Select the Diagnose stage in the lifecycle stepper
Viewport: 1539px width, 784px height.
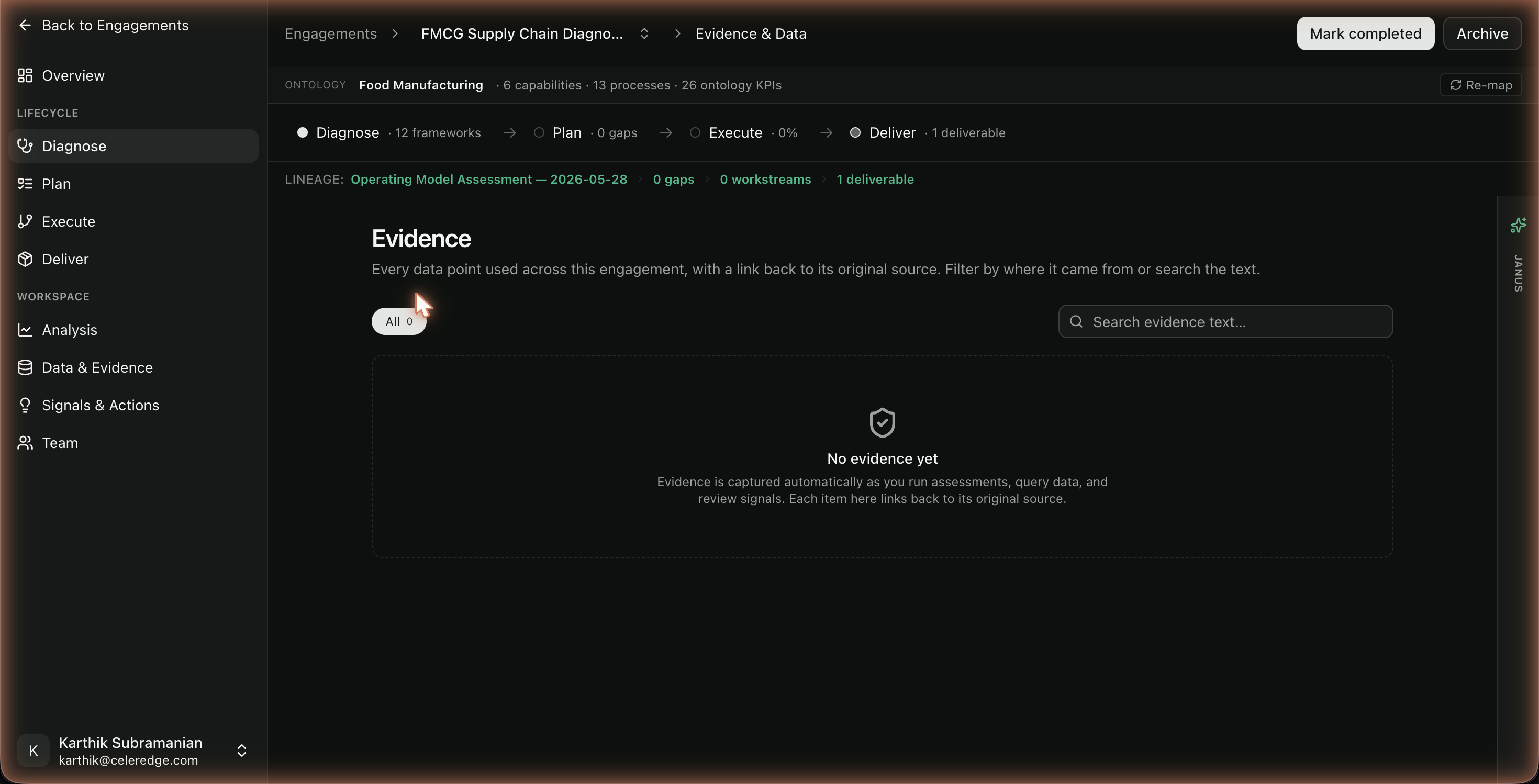coord(388,132)
